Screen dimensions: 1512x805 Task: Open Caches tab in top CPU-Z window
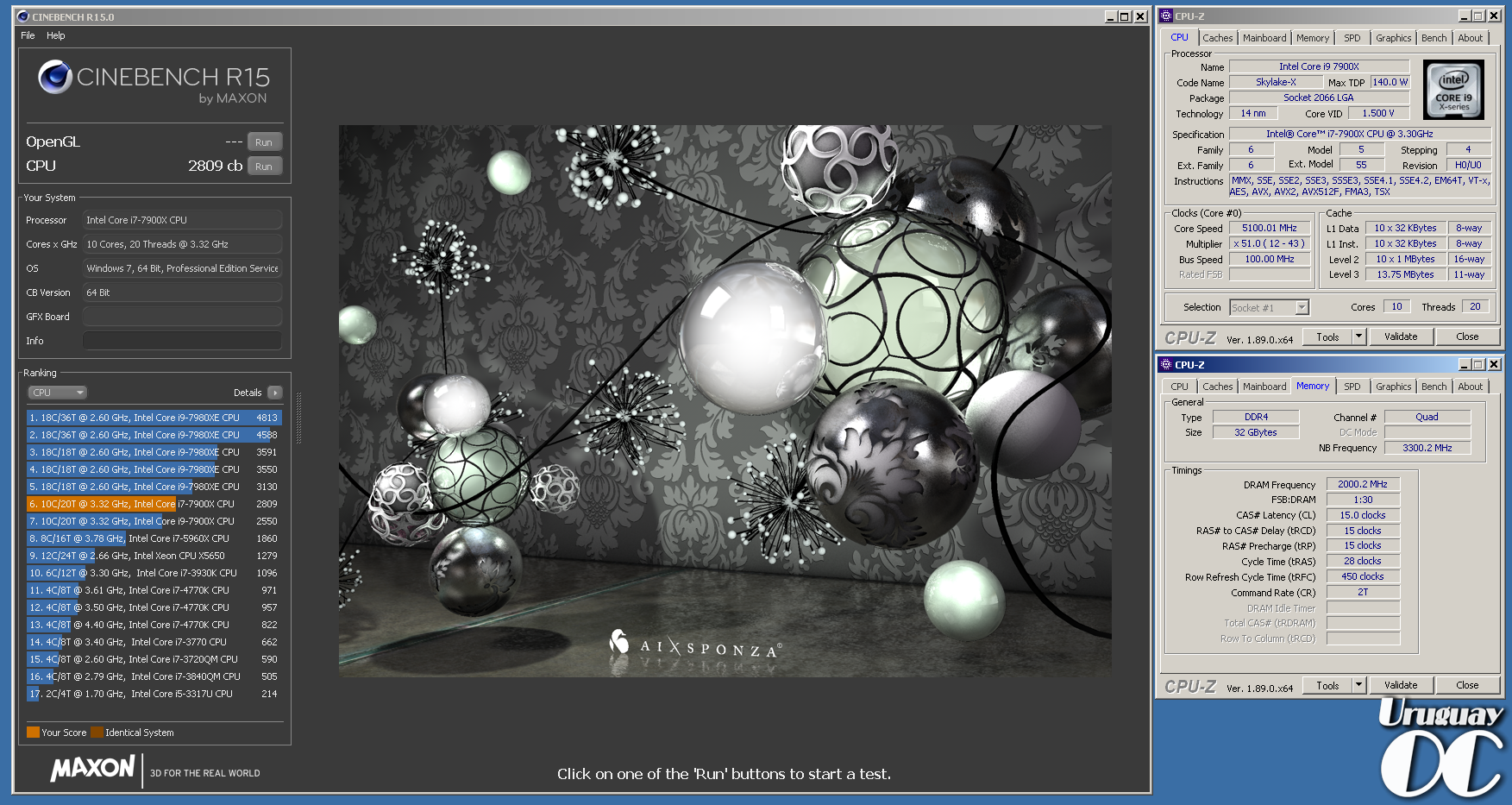pos(1217,38)
